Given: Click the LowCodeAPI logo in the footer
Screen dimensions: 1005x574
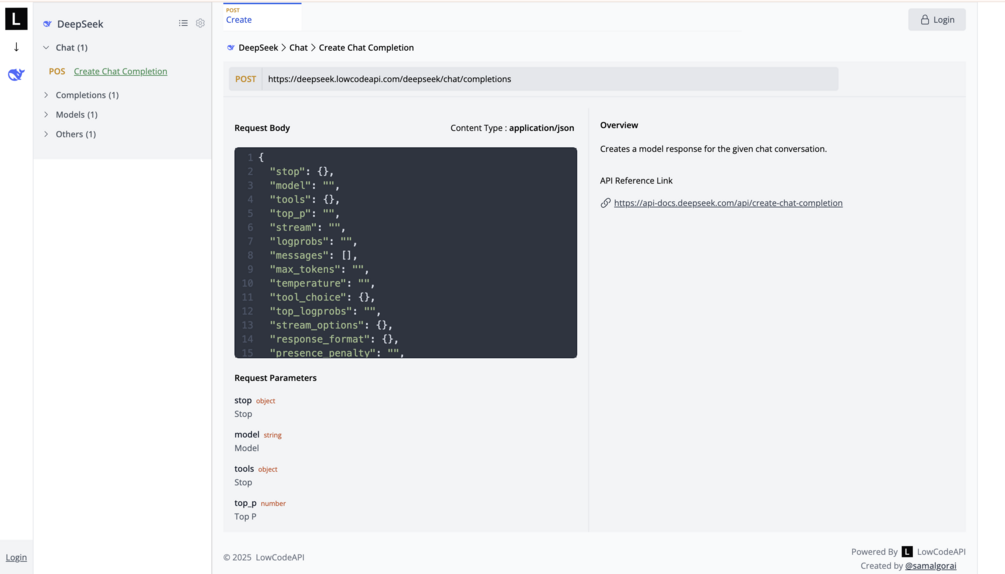Looking at the screenshot, I should pyautogui.click(x=907, y=551).
